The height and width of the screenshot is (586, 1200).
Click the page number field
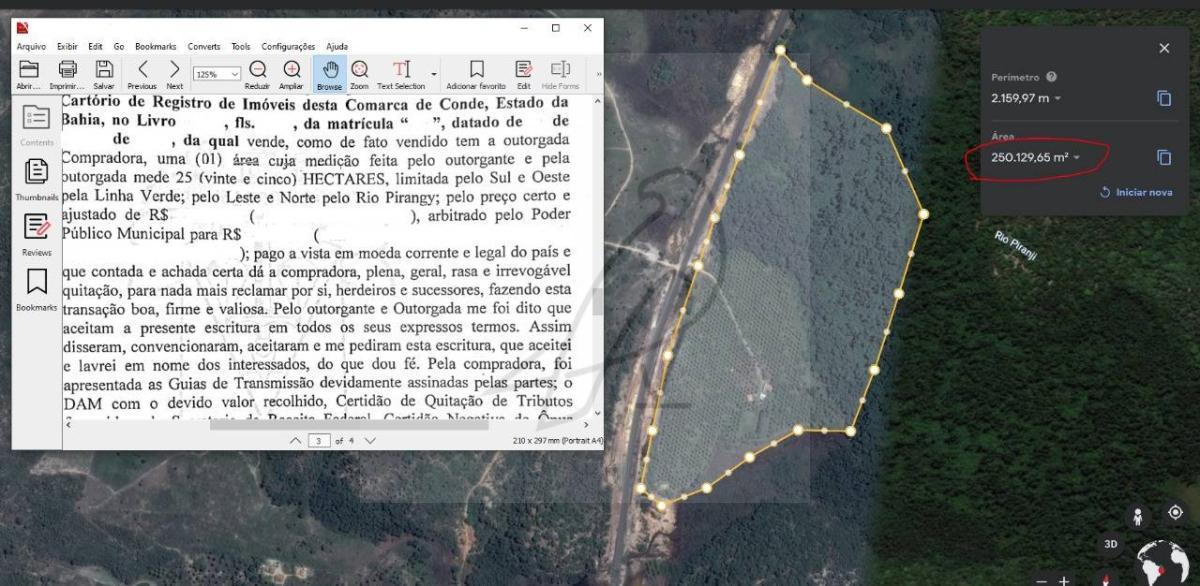click(319, 441)
